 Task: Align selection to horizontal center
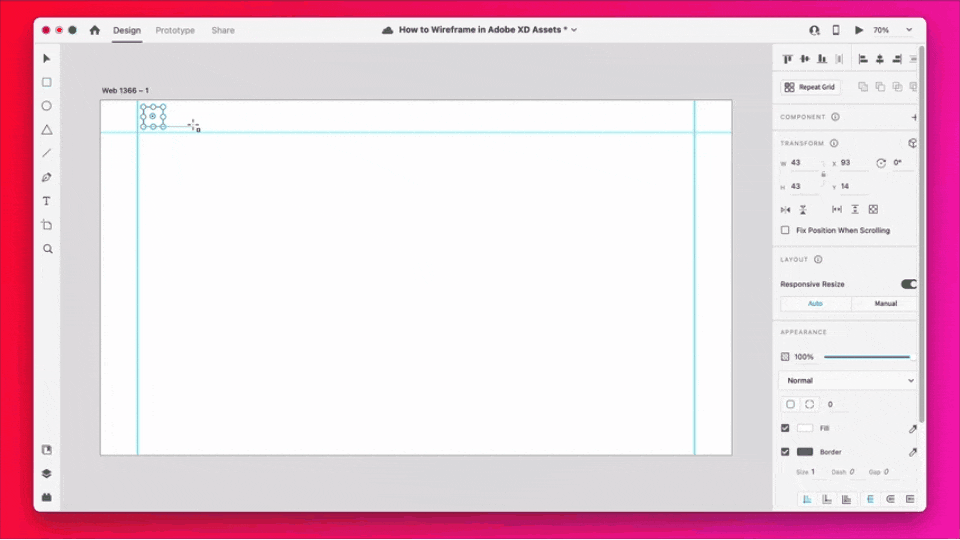pos(880,59)
